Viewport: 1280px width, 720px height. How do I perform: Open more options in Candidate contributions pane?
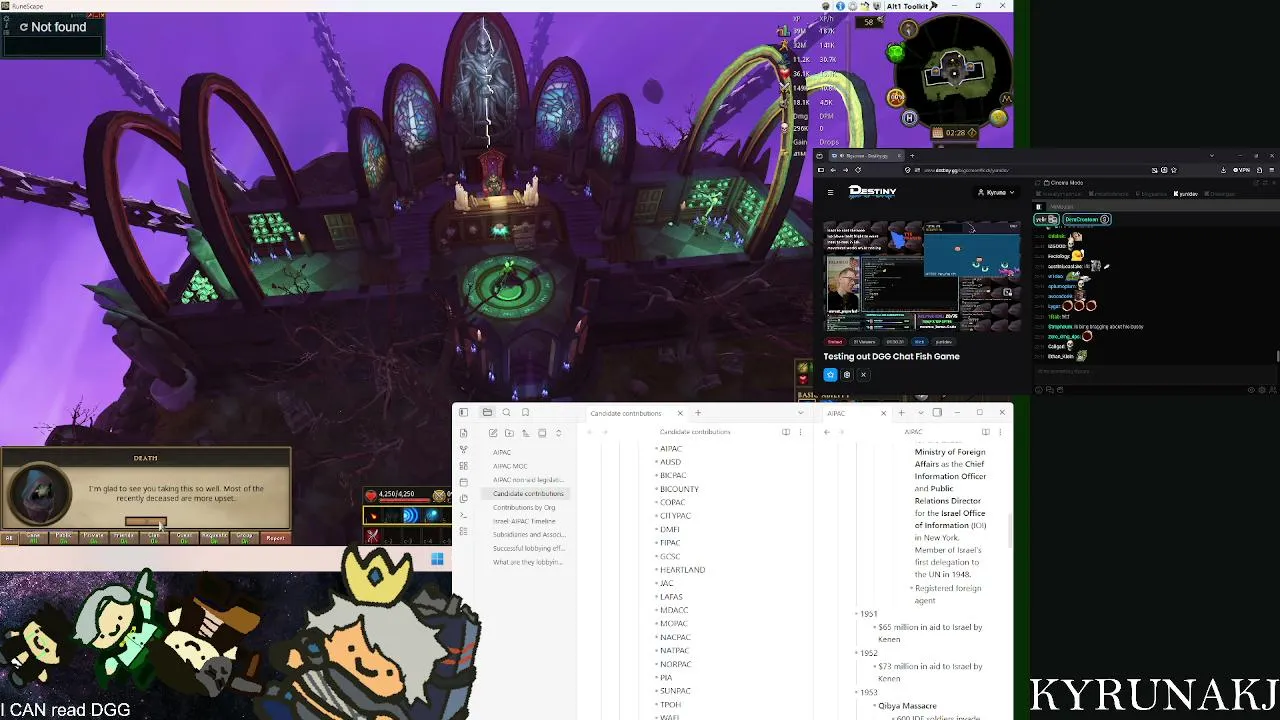tap(800, 432)
